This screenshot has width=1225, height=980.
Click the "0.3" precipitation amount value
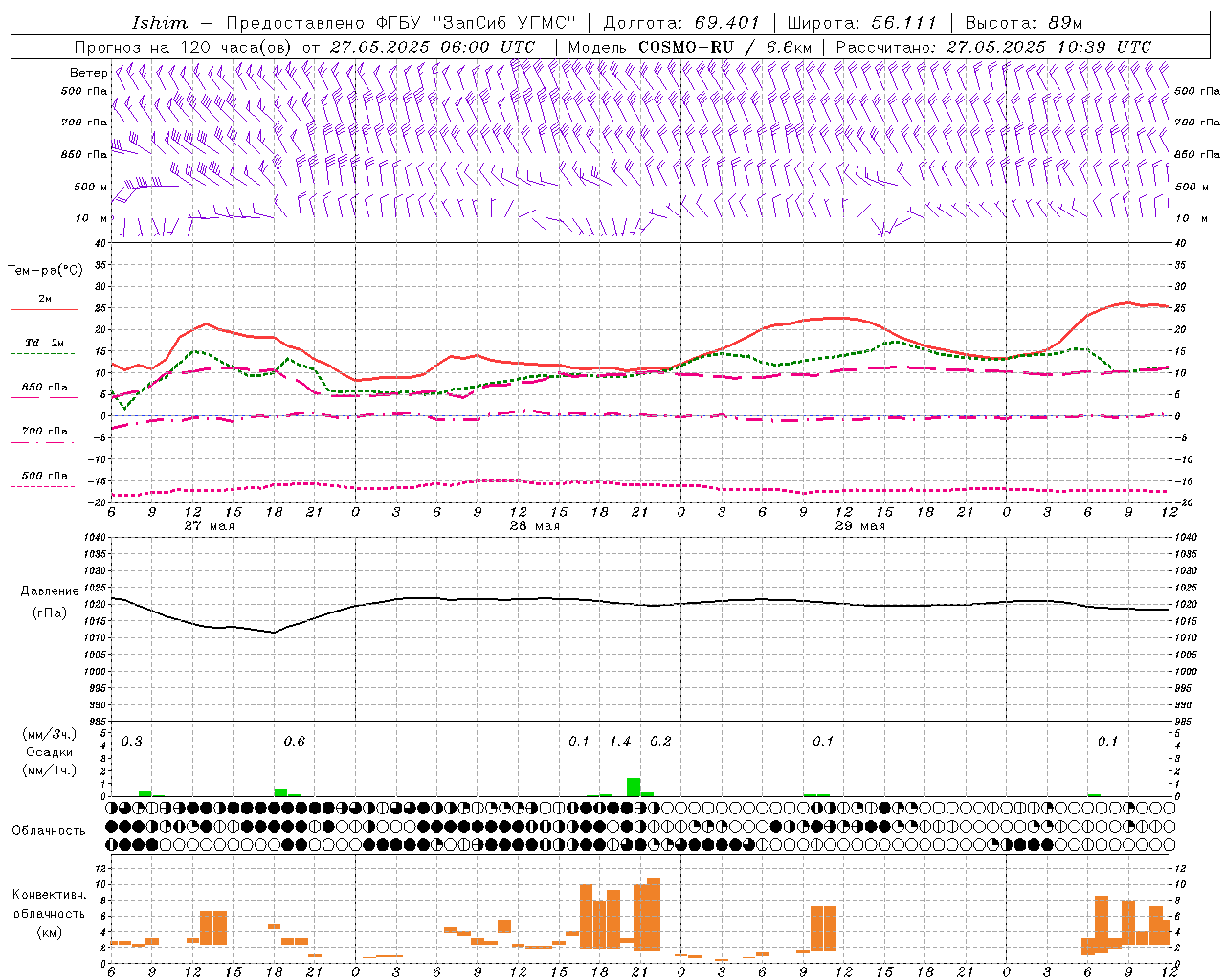tap(132, 742)
